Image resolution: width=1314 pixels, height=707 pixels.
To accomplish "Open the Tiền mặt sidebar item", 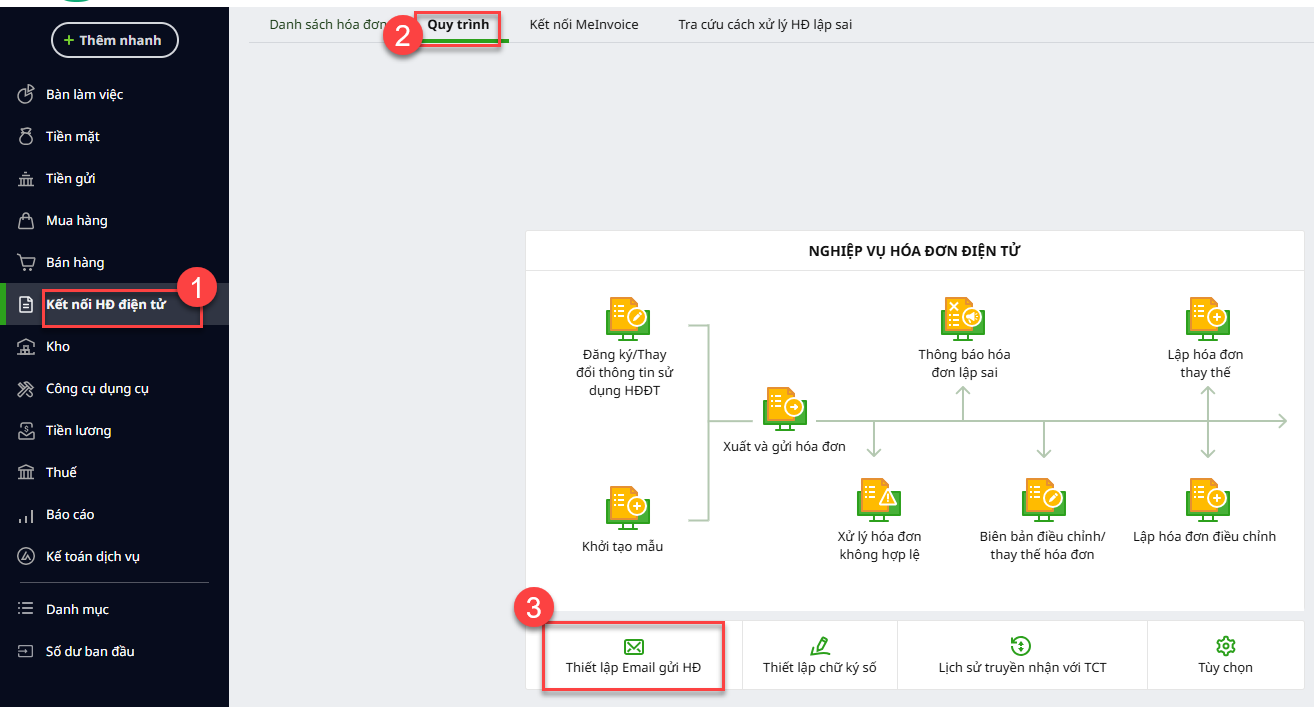I will pos(72,137).
